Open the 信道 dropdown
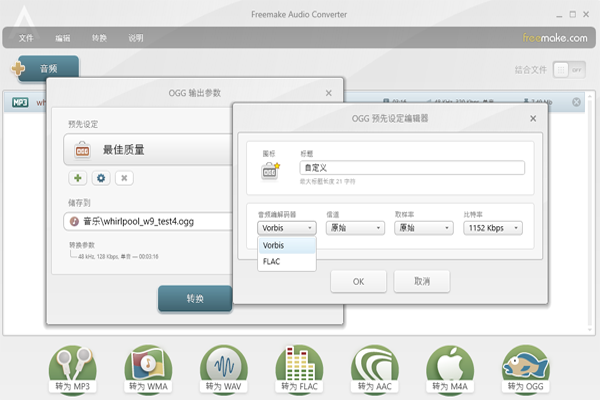 355,228
